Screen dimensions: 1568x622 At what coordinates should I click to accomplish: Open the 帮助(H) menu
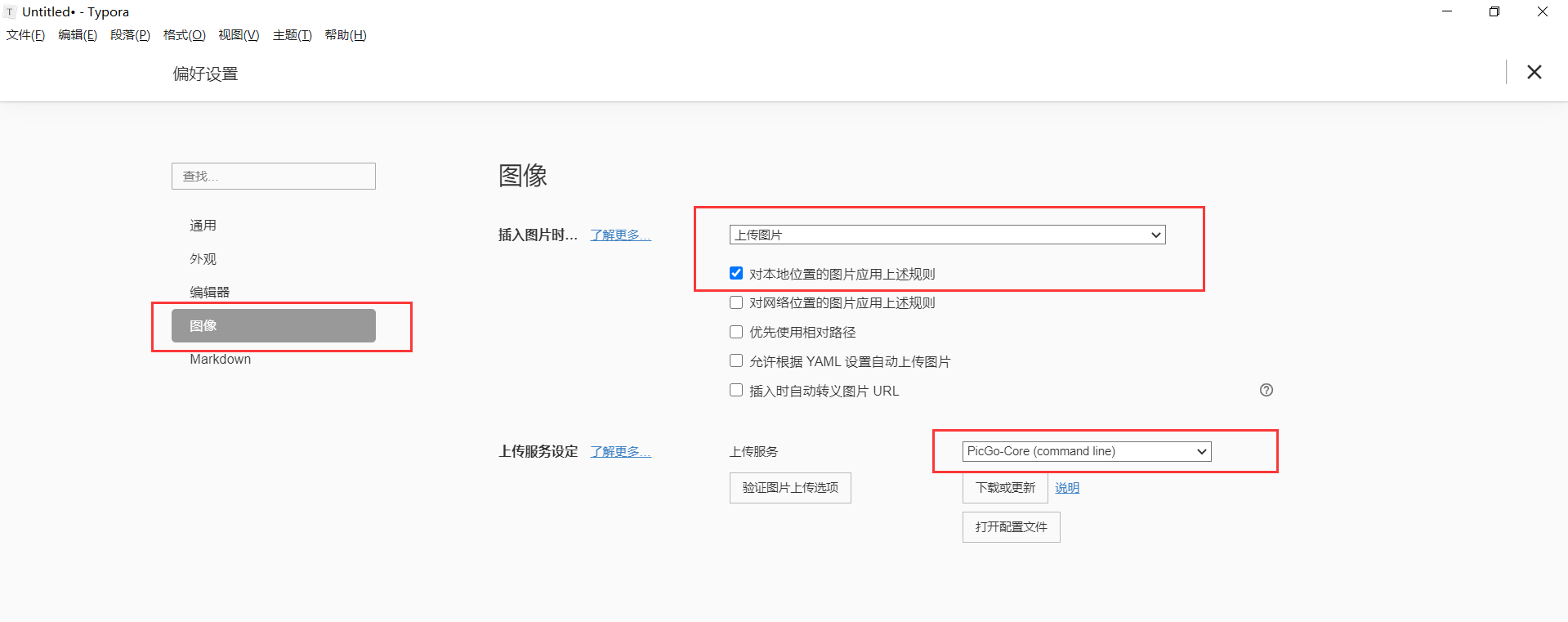pos(346,34)
